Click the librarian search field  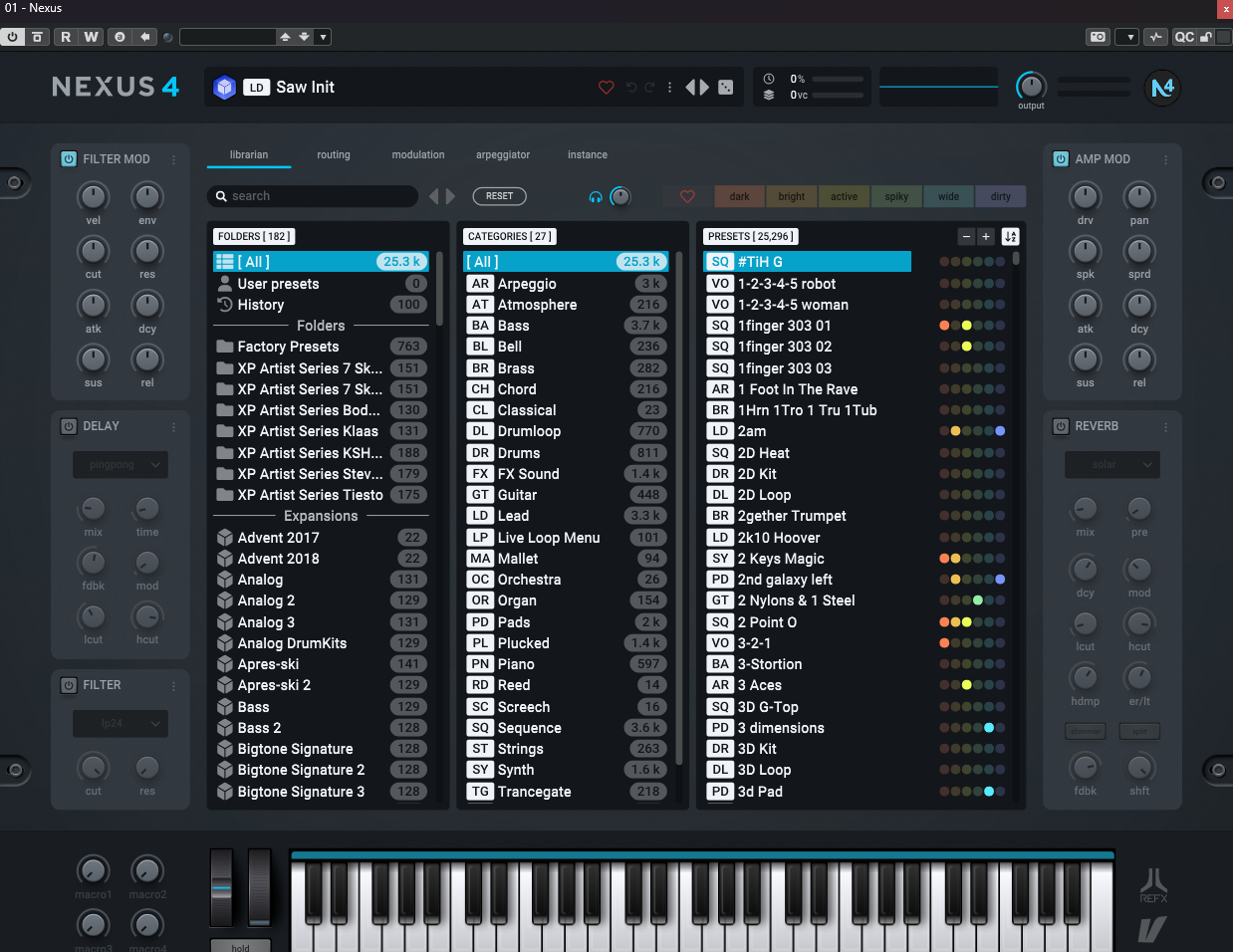[x=313, y=196]
